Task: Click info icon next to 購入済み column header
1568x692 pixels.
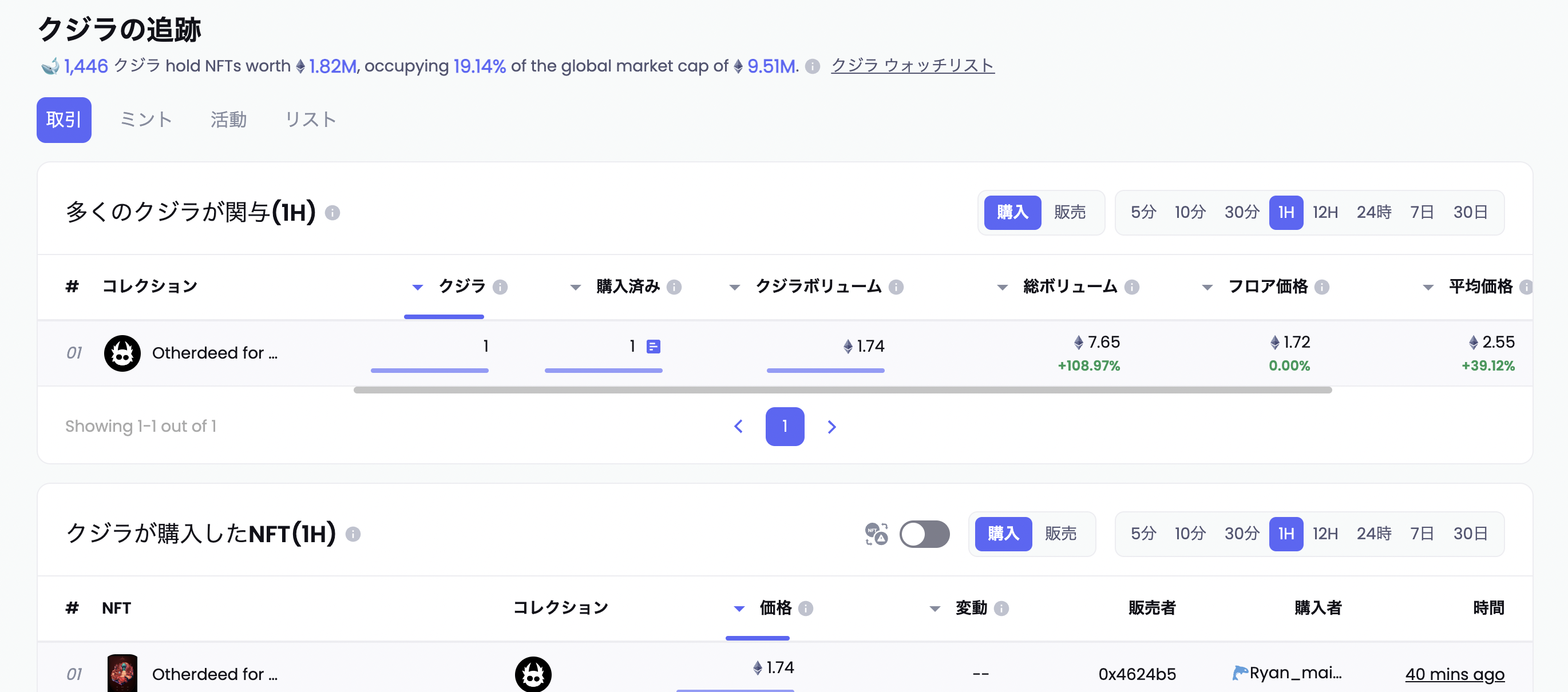Action: [674, 287]
